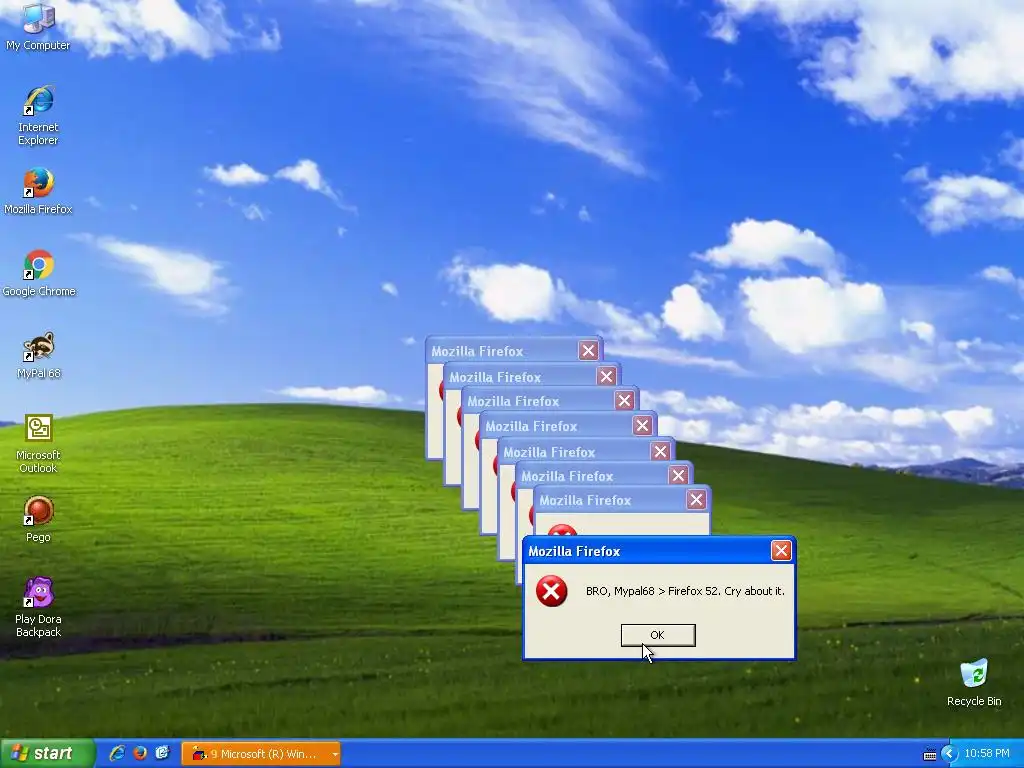The image size is (1024, 768).
Task: Click the 10:58 PM clock
Action: (987, 754)
